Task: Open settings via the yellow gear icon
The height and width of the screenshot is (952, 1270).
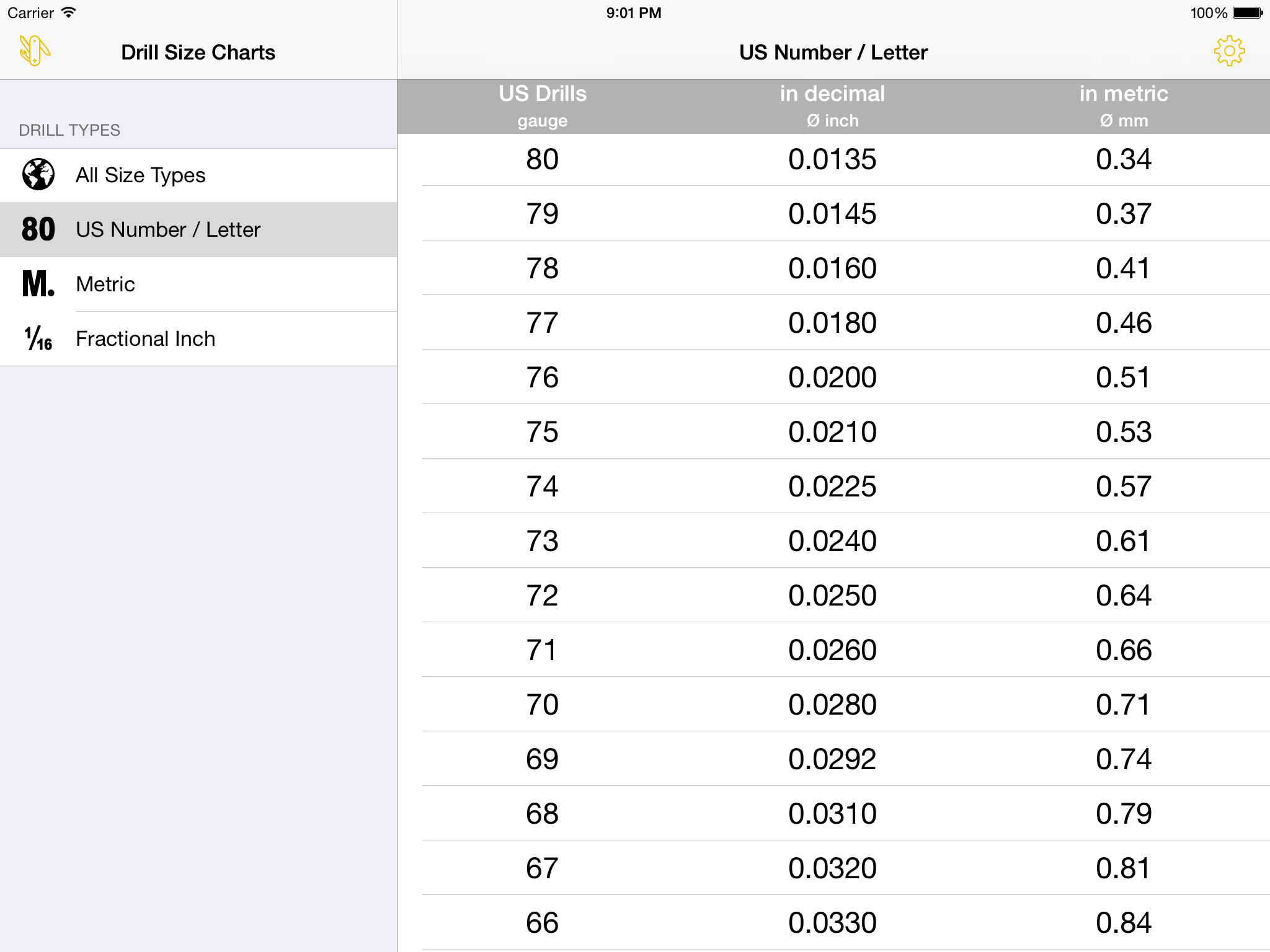Action: click(1229, 51)
